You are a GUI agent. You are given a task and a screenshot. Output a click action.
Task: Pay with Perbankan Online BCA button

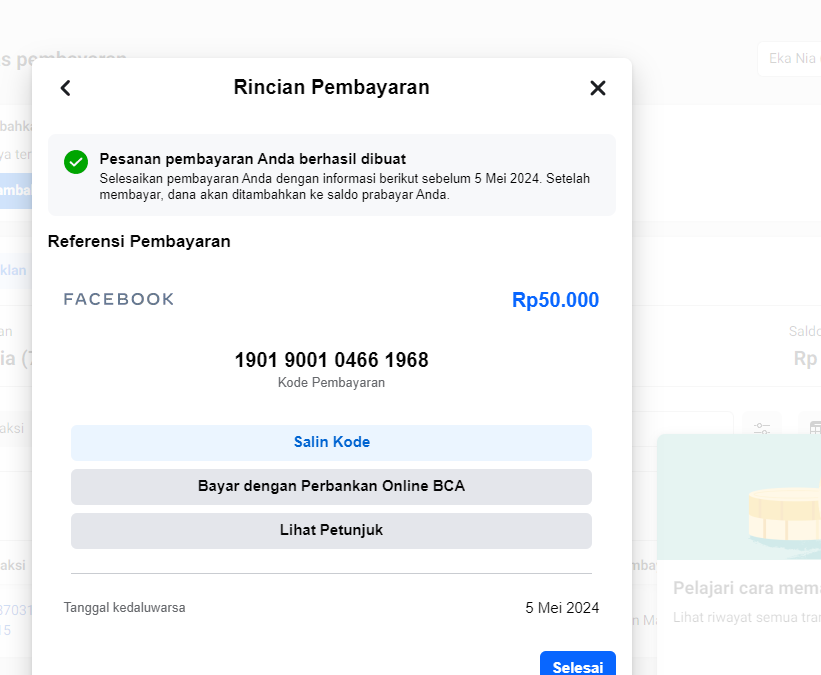point(331,487)
